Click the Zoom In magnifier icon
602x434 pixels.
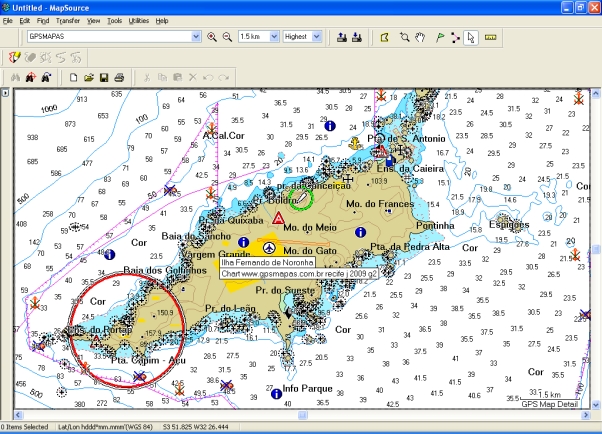(x=211, y=37)
